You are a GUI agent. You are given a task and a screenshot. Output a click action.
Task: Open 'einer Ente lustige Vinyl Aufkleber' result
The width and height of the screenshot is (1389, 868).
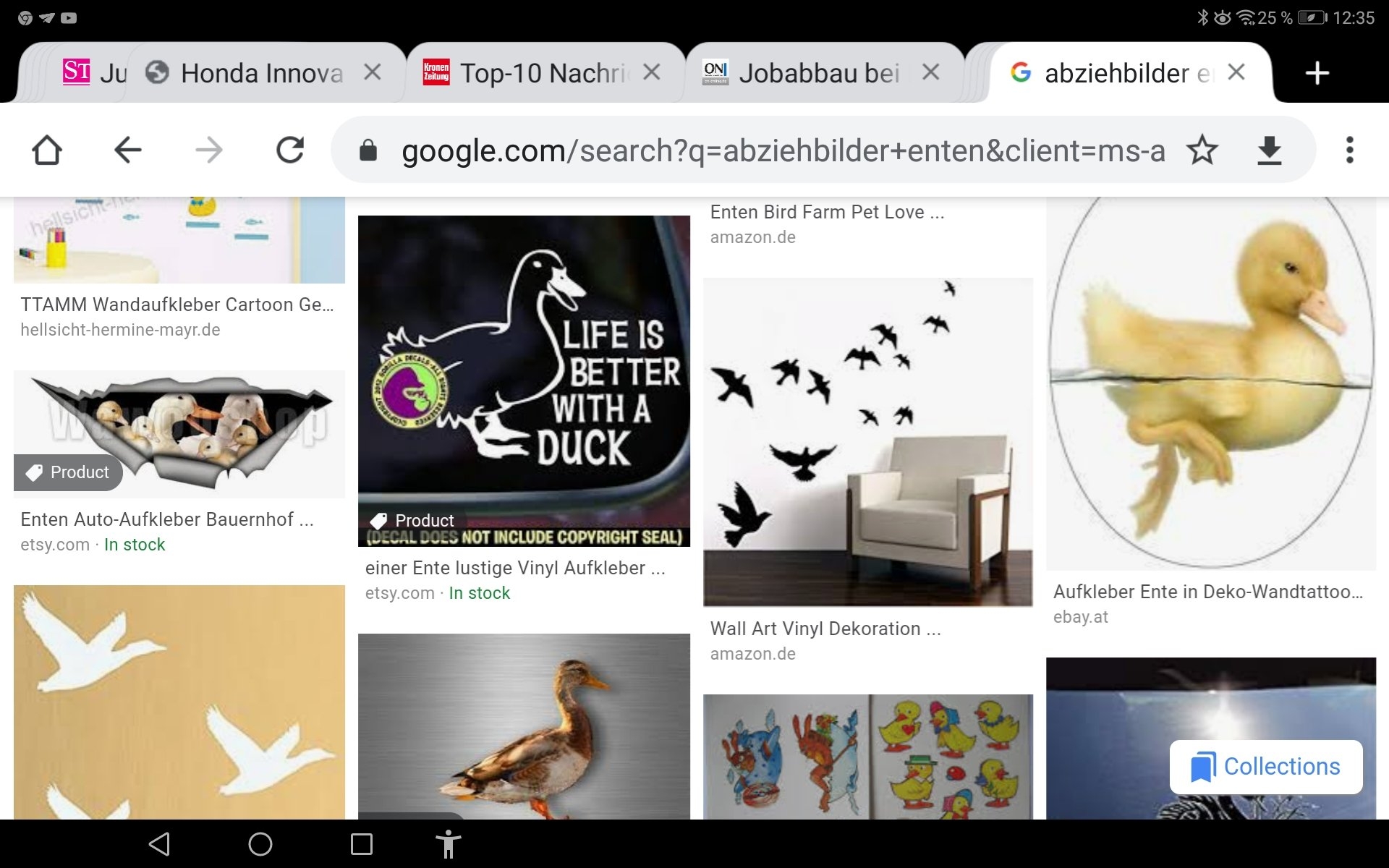[x=515, y=568]
